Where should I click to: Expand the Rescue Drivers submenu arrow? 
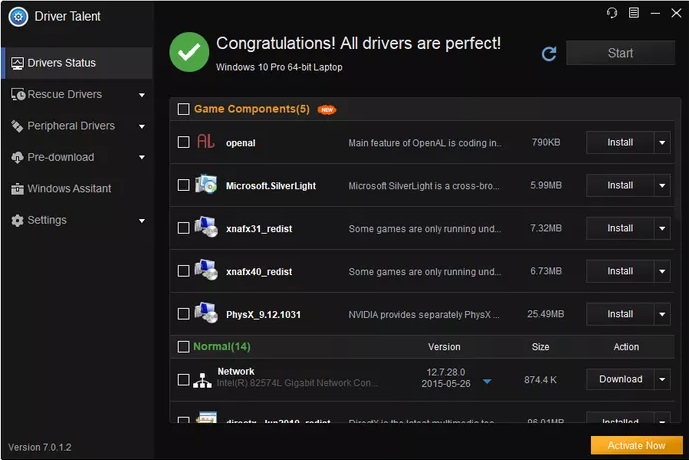(142, 95)
